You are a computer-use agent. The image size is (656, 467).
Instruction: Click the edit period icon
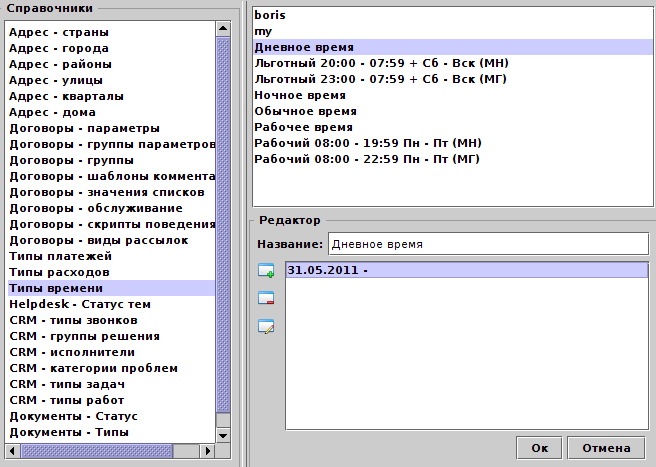point(265,326)
